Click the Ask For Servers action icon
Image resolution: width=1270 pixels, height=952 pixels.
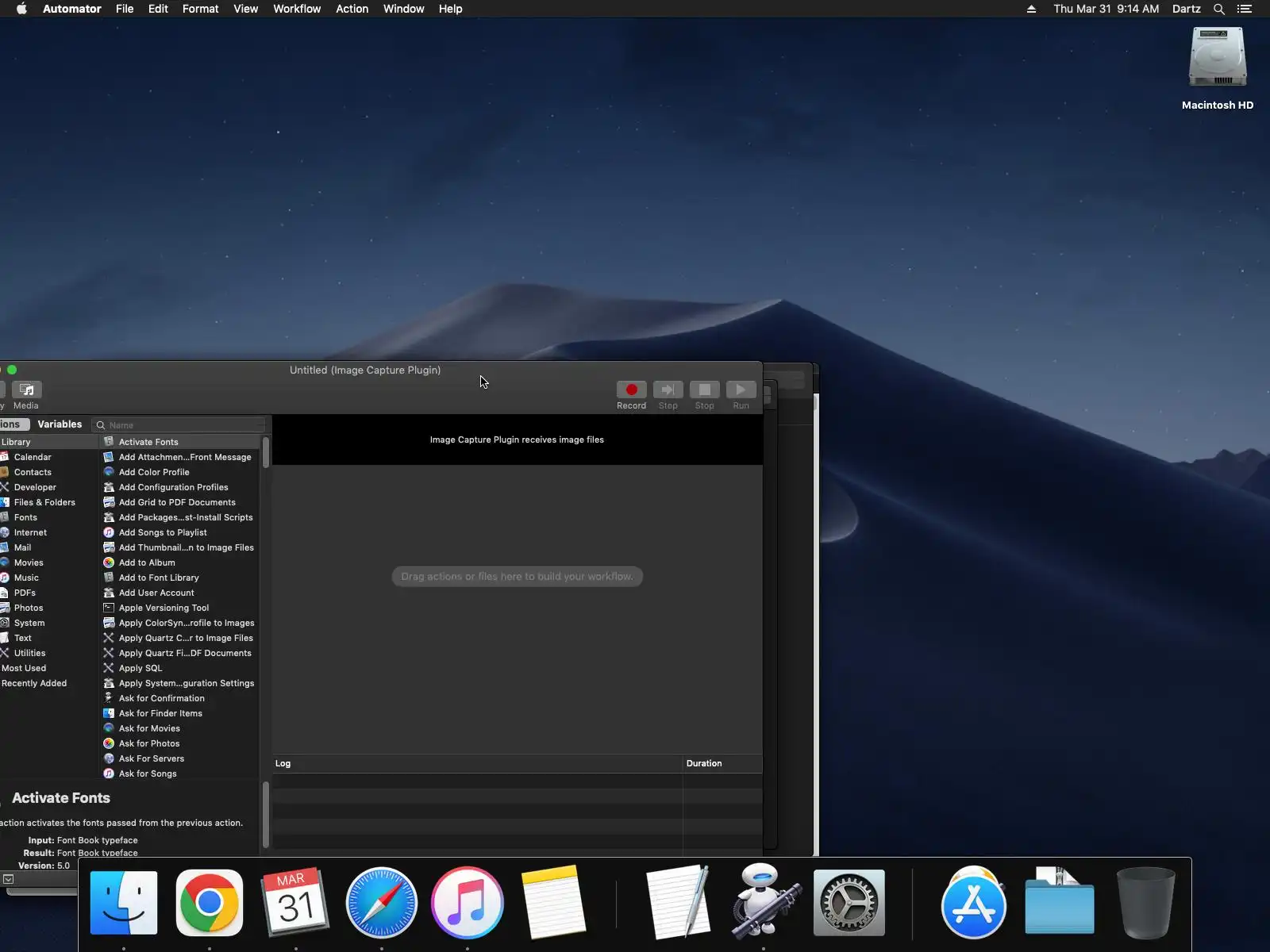pyautogui.click(x=109, y=758)
